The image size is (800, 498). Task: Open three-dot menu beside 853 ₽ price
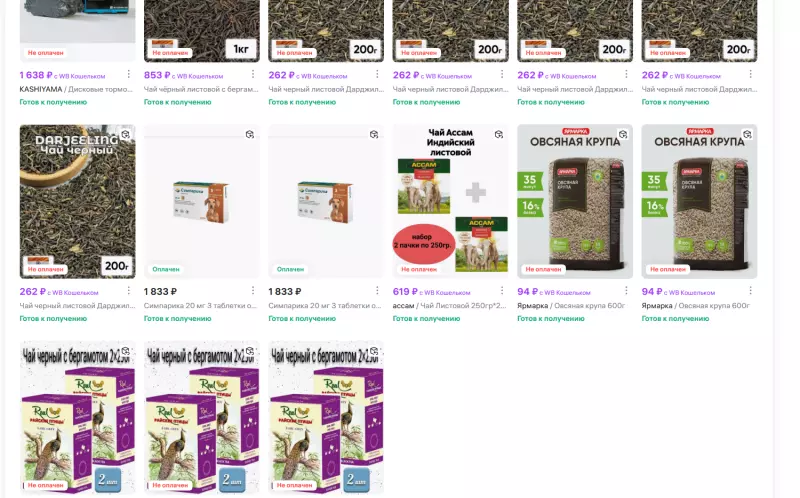253,74
